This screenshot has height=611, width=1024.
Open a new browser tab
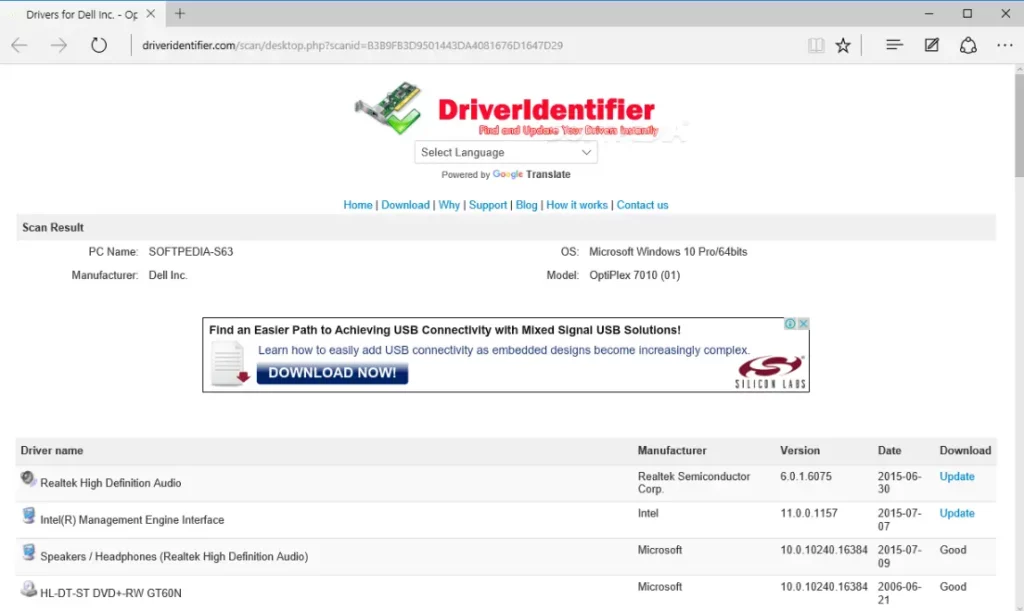pyautogui.click(x=180, y=14)
